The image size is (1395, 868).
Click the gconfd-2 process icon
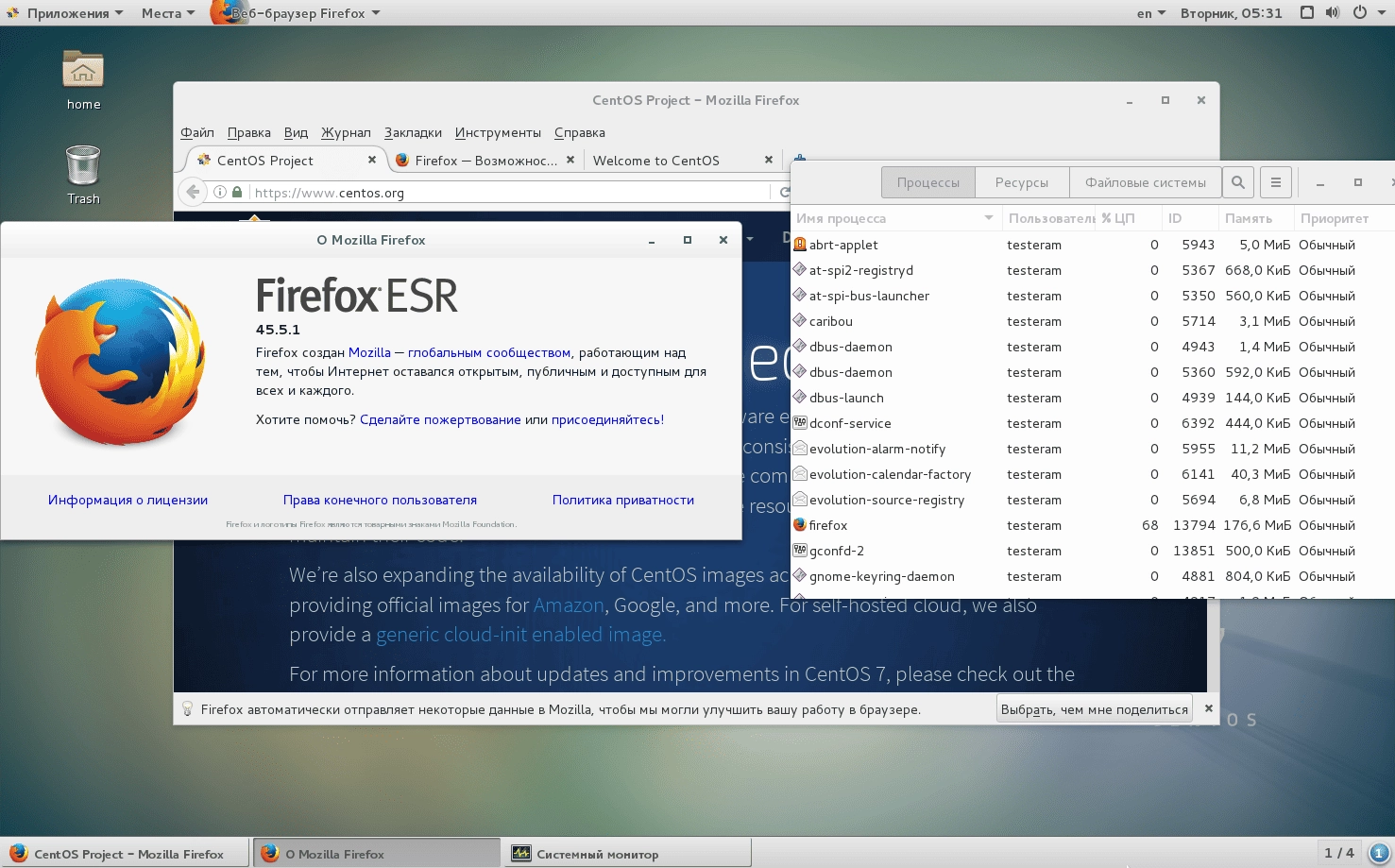click(x=800, y=550)
